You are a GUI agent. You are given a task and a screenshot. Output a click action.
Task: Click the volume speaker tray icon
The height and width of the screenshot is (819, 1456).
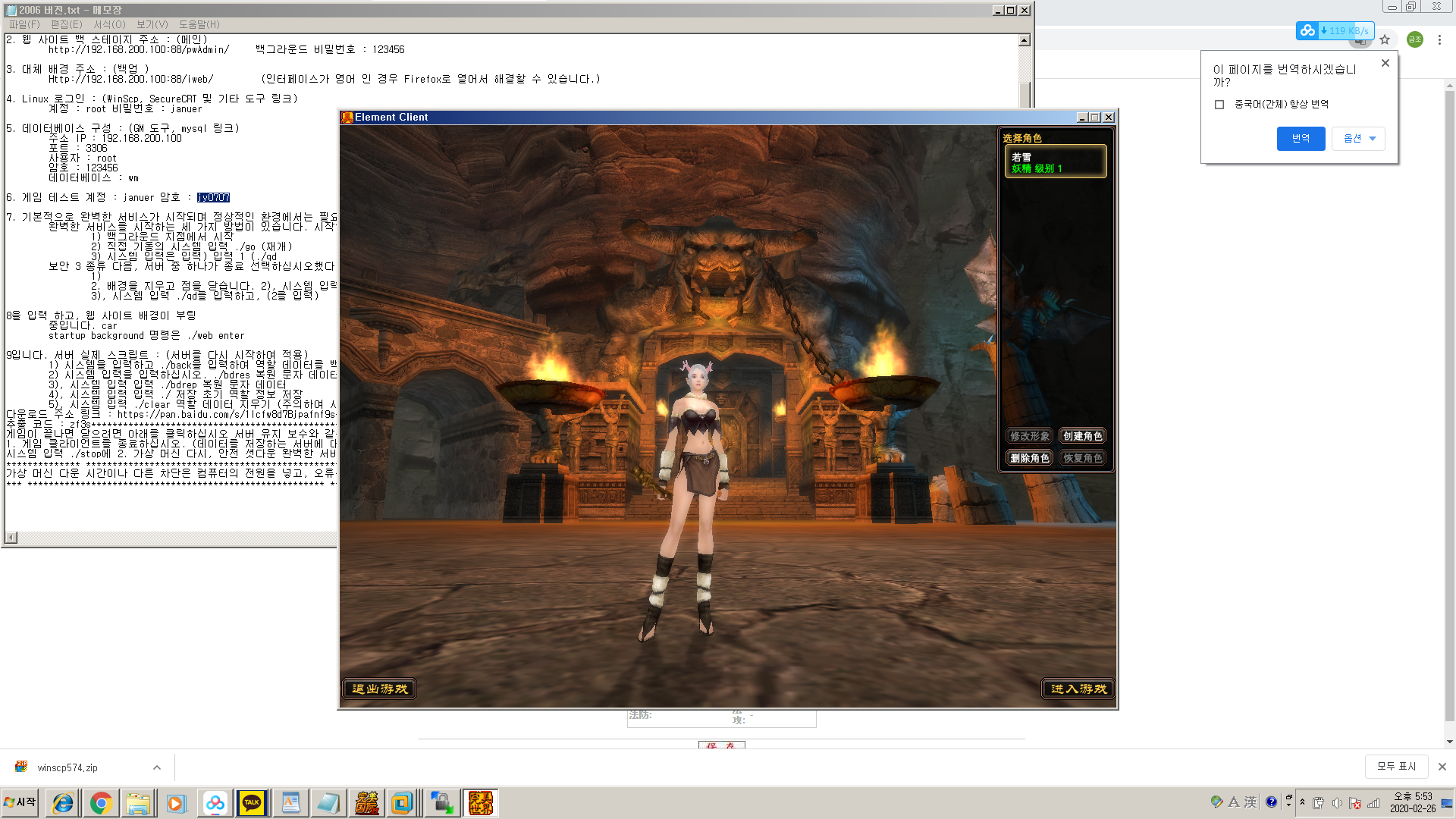(x=1336, y=803)
